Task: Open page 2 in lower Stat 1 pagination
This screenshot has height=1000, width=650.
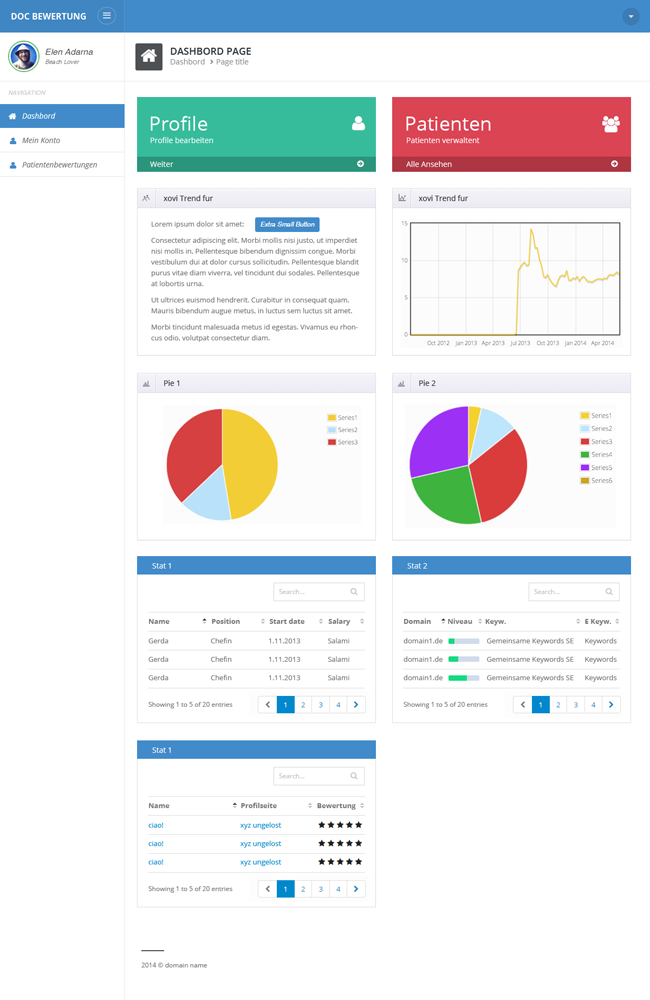Action: (x=303, y=889)
